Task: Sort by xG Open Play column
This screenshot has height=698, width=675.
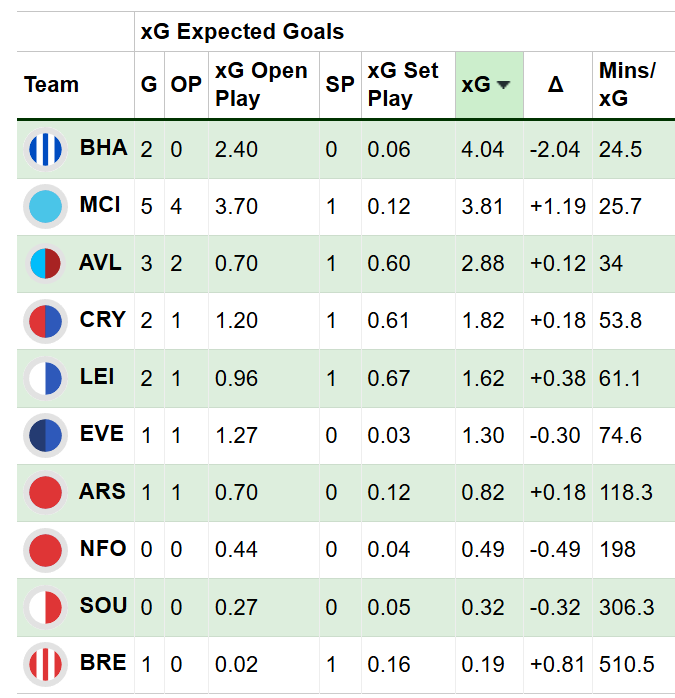Action: point(261,85)
